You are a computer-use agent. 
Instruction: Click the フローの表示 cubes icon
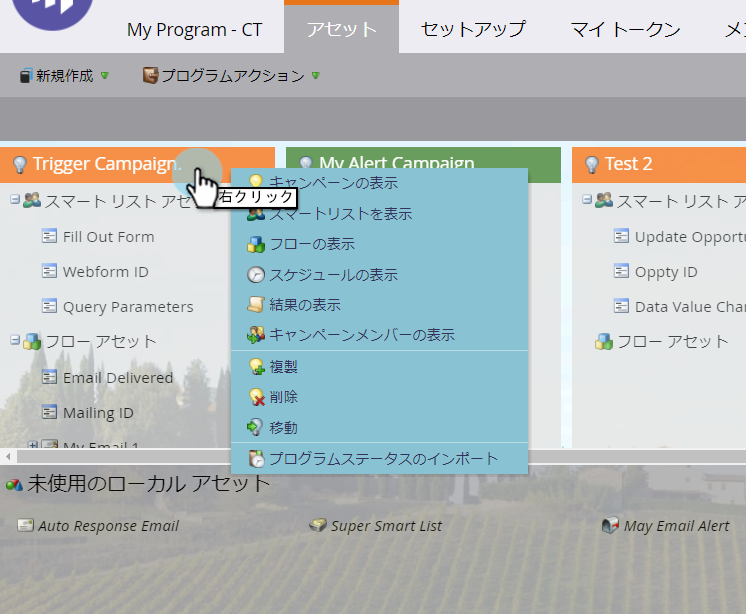tap(256, 244)
